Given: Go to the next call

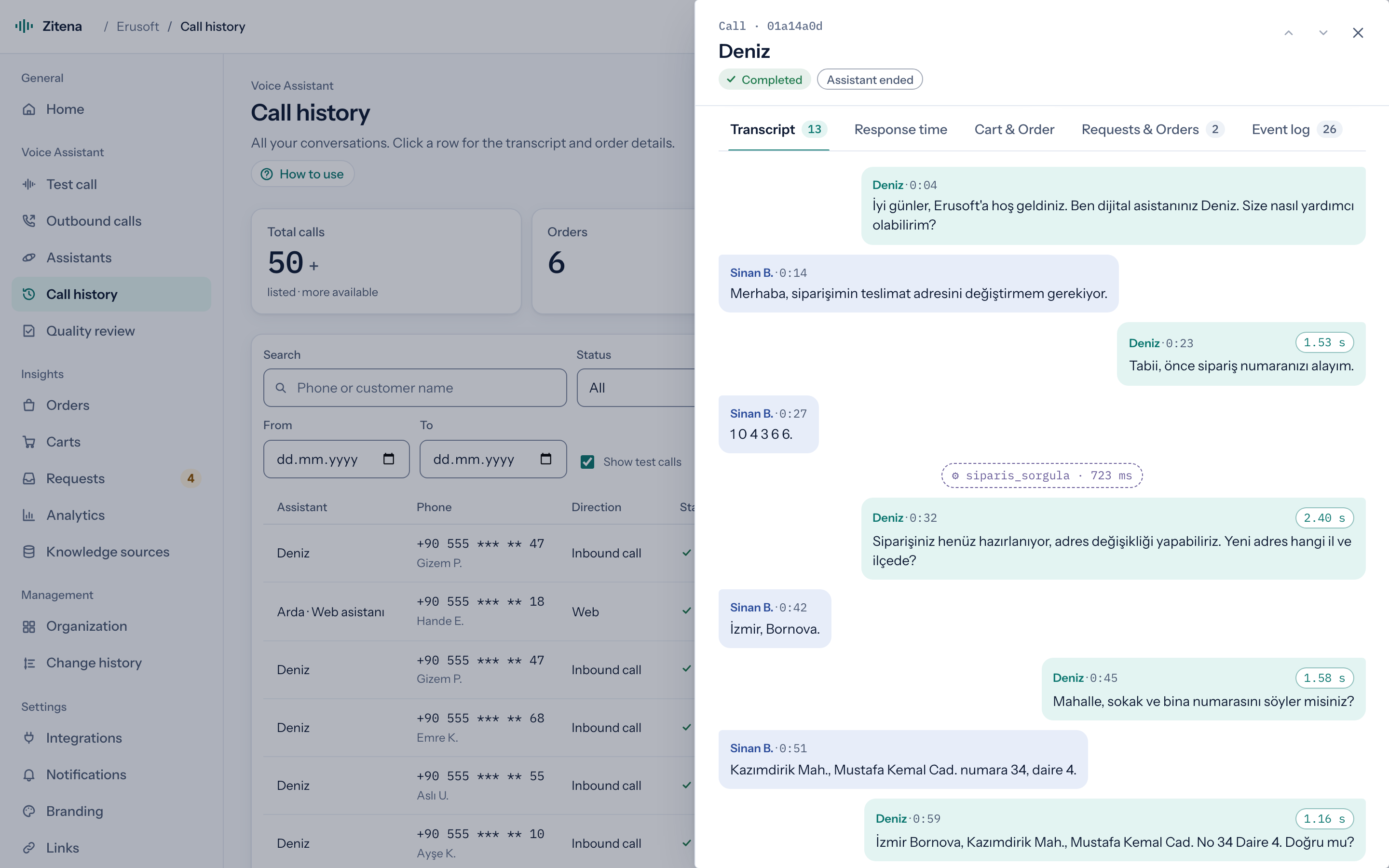Looking at the screenshot, I should coord(1323,33).
